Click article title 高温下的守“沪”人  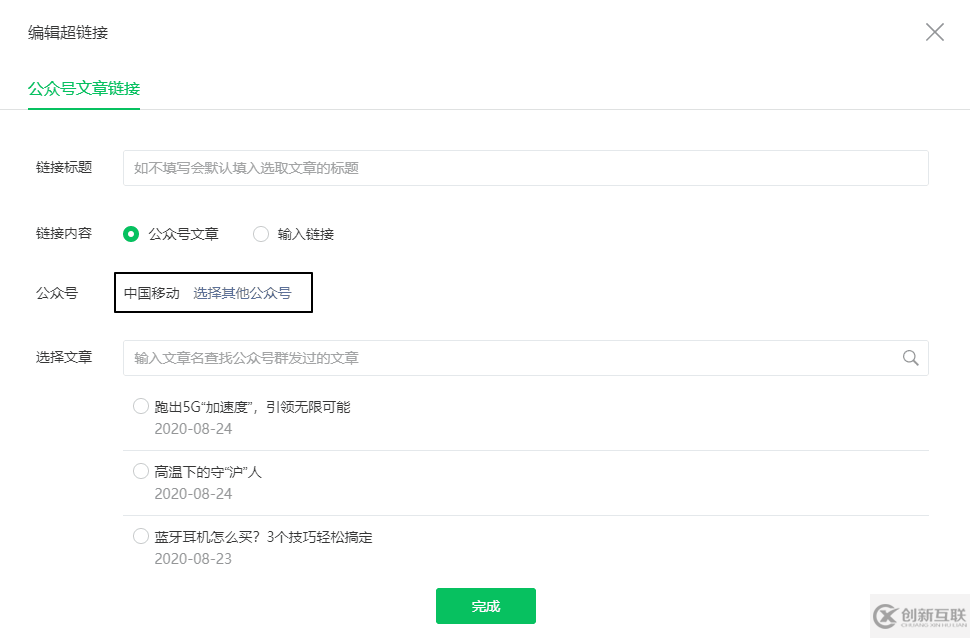pos(208,472)
